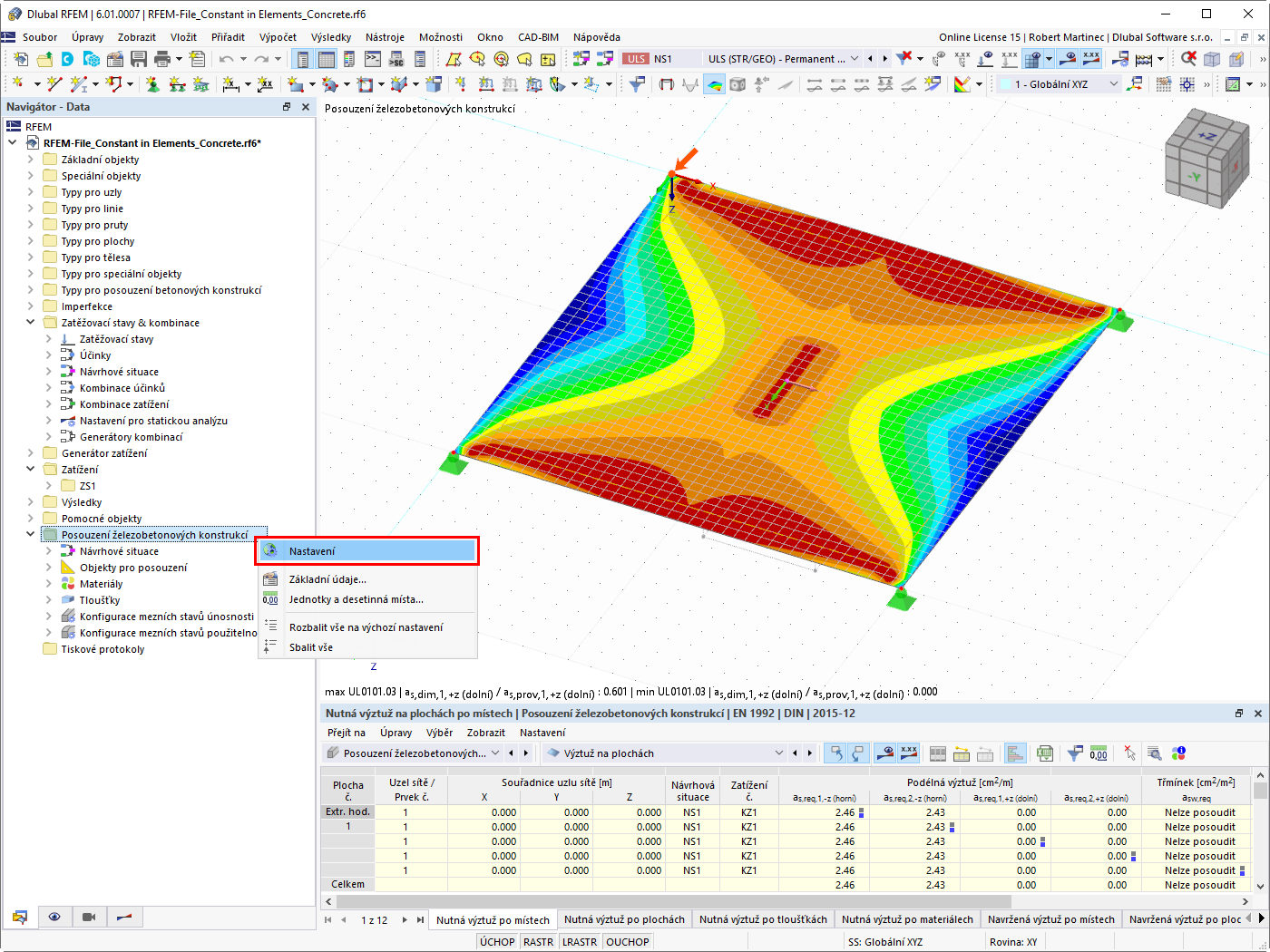Viewport: 1270px width, 952px height.
Task: Click the Excel export icon in results table
Action: [1044, 753]
